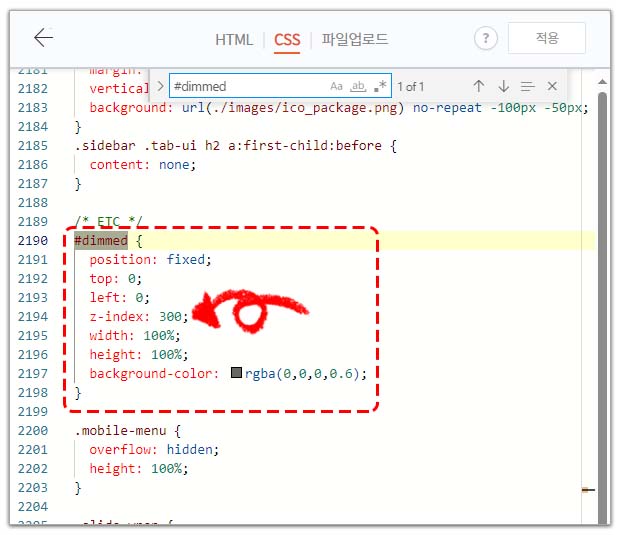Click the 'position: fixed;' line
The image size is (620, 535).
[150, 259]
